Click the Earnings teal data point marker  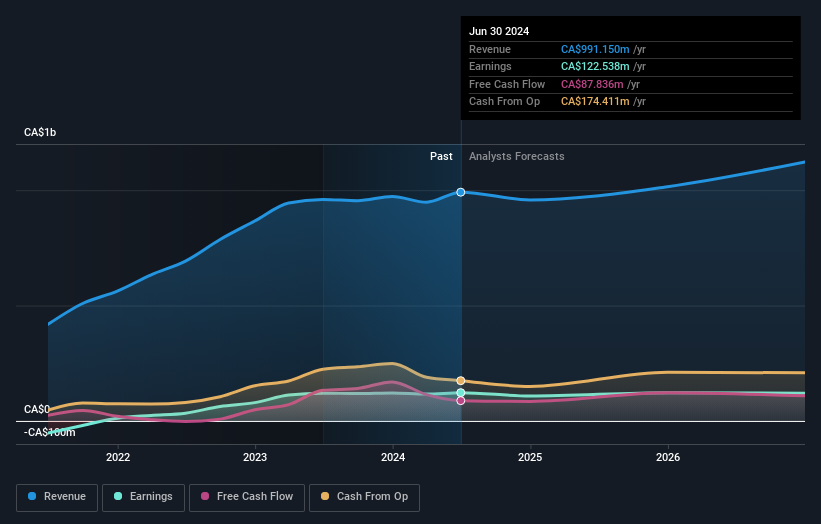pos(461,393)
